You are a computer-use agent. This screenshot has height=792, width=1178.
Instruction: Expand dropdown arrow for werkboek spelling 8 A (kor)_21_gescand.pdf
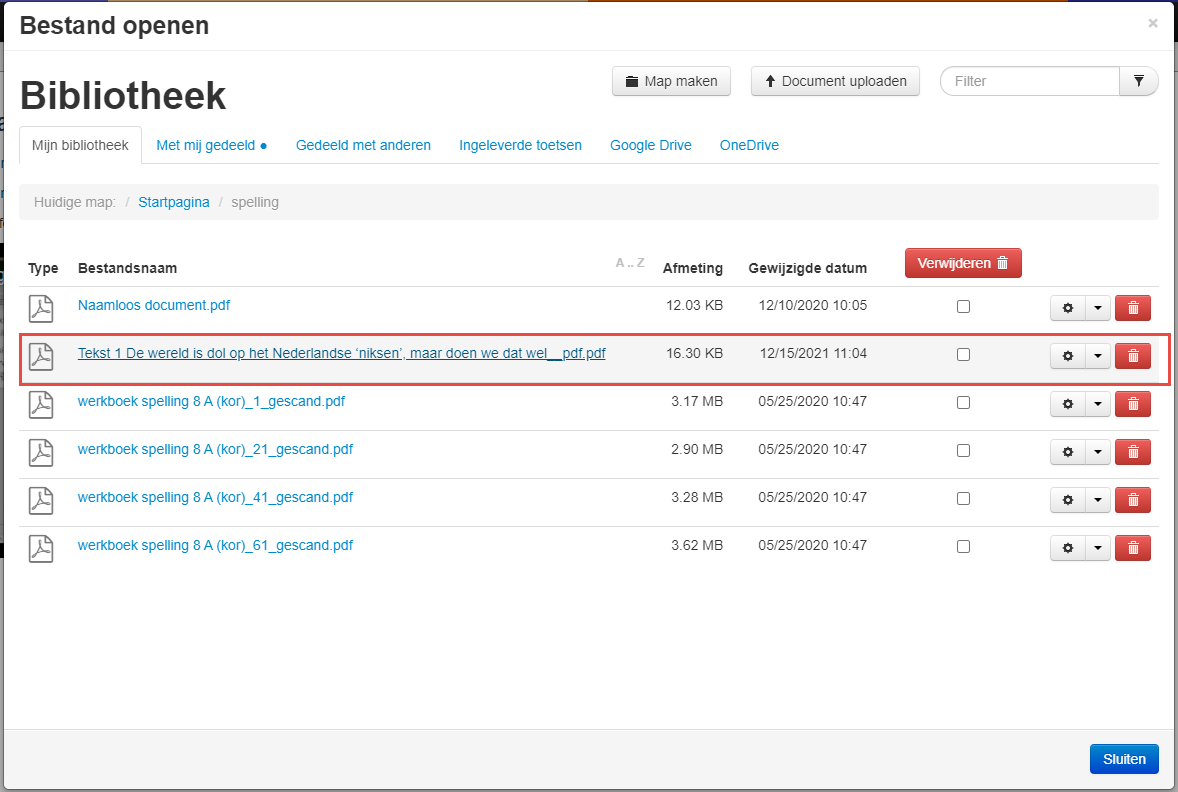coord(1098,452)
